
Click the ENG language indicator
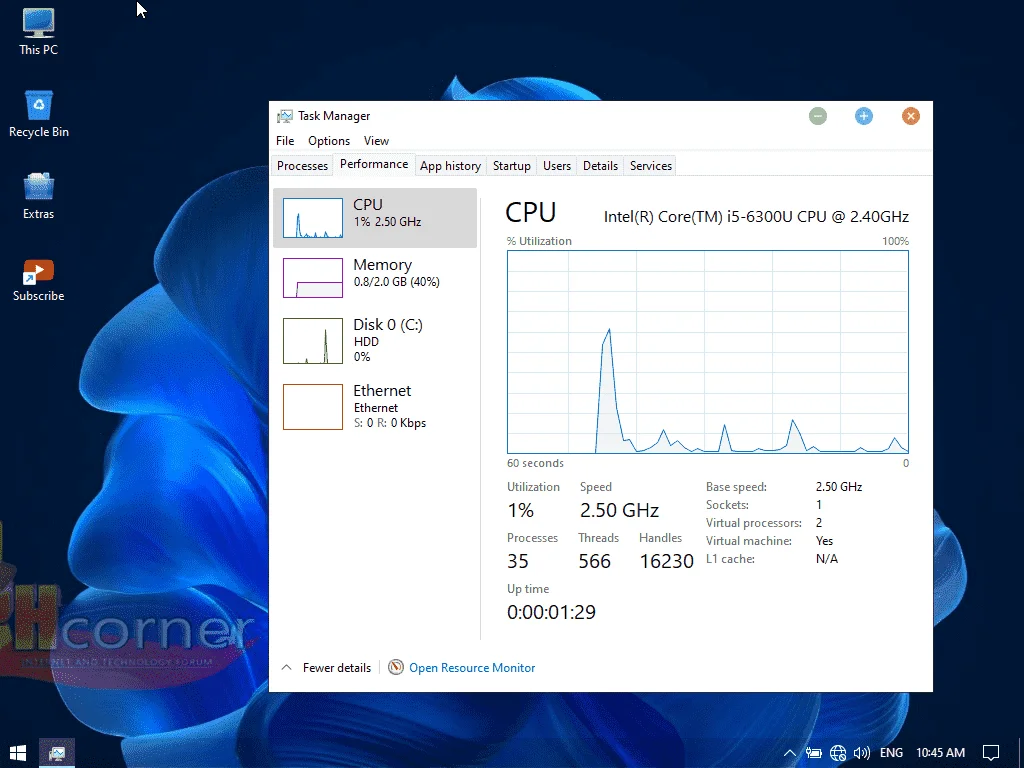pyautogui.click(x=891, y=753)
